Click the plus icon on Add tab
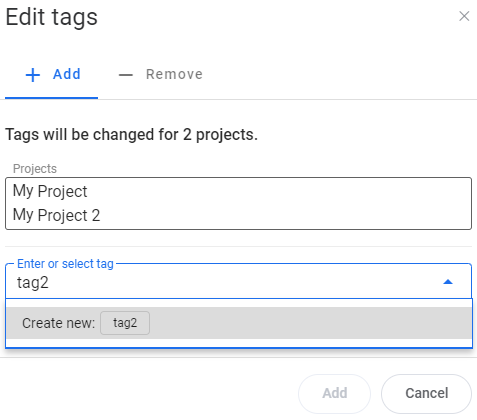Image resolution: width=477 pixels, height=420 pixels. pos(33,75)
